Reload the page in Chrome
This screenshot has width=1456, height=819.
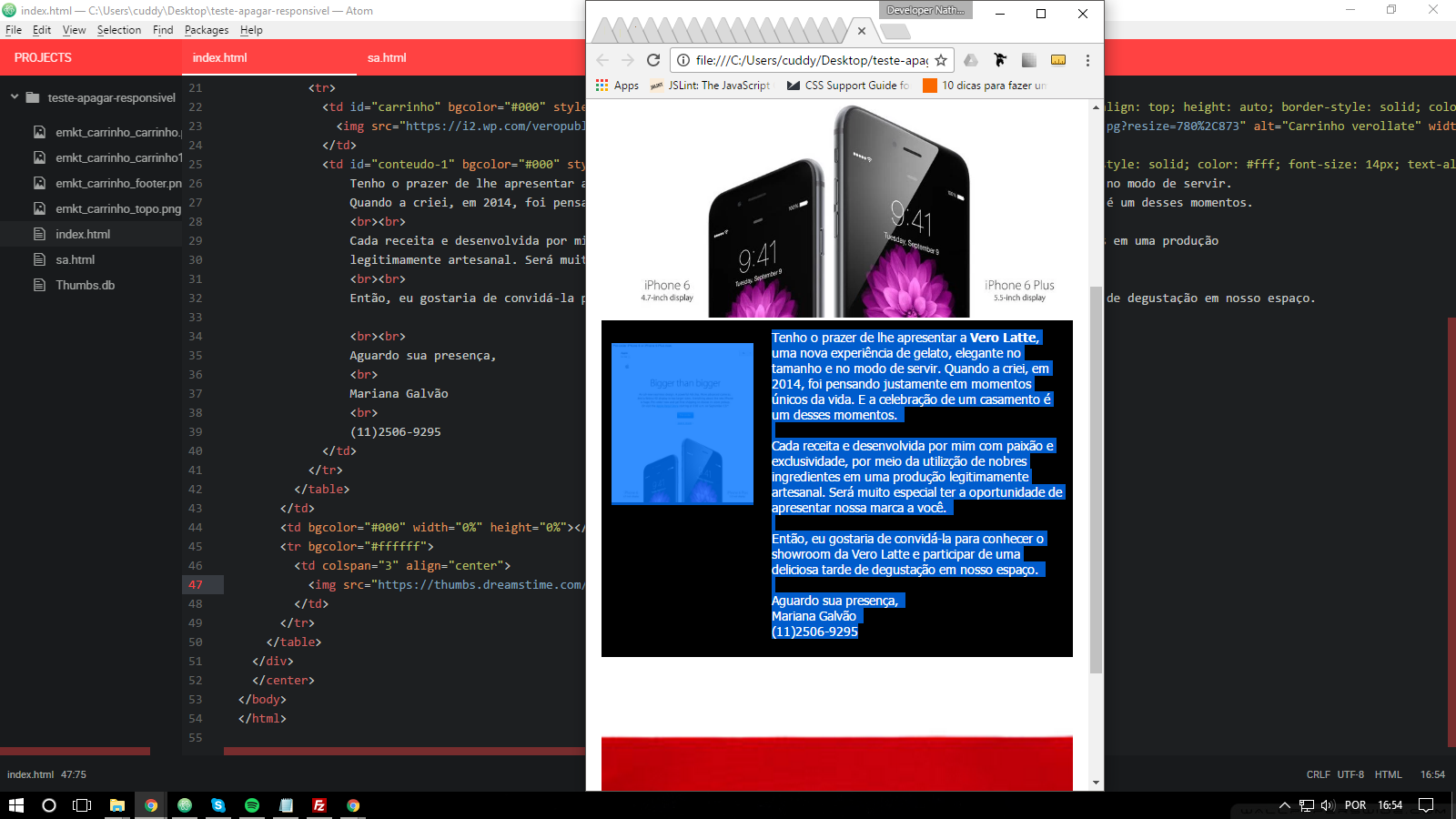coord(652,60)
